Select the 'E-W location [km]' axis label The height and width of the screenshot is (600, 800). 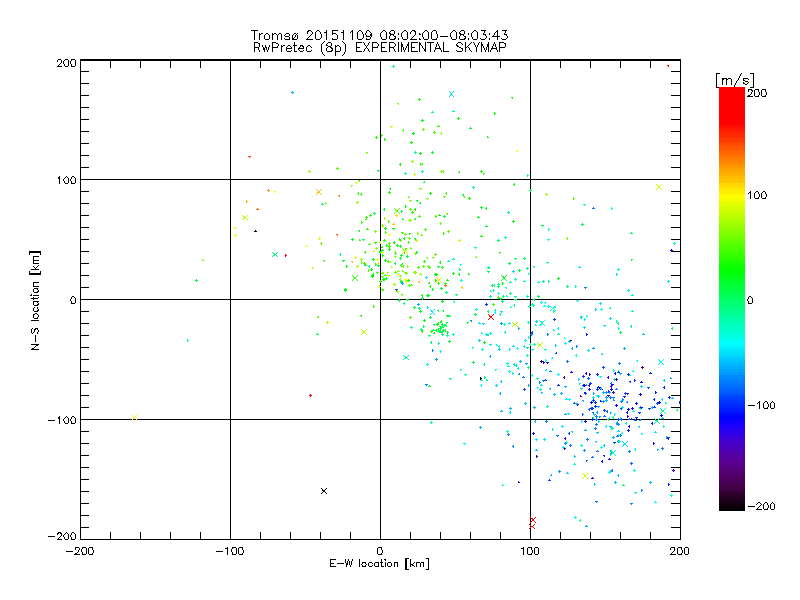click(379, 564)
